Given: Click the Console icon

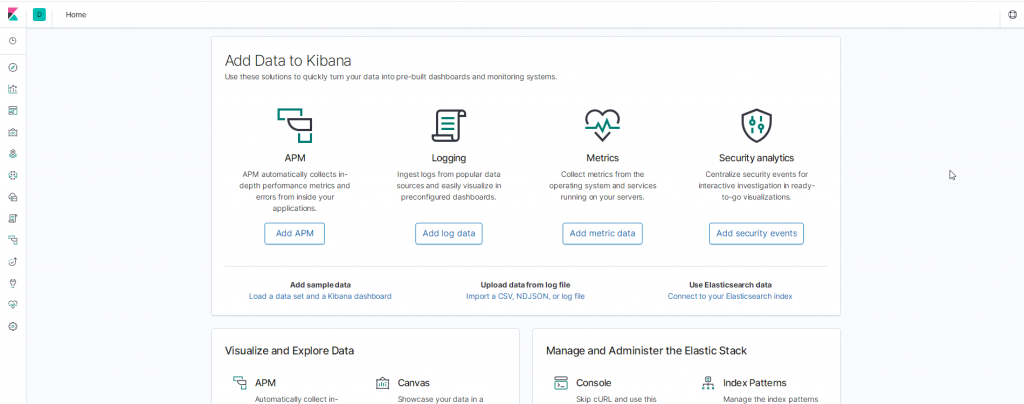Looking at the screenshot, I should (x=560, y=383).
